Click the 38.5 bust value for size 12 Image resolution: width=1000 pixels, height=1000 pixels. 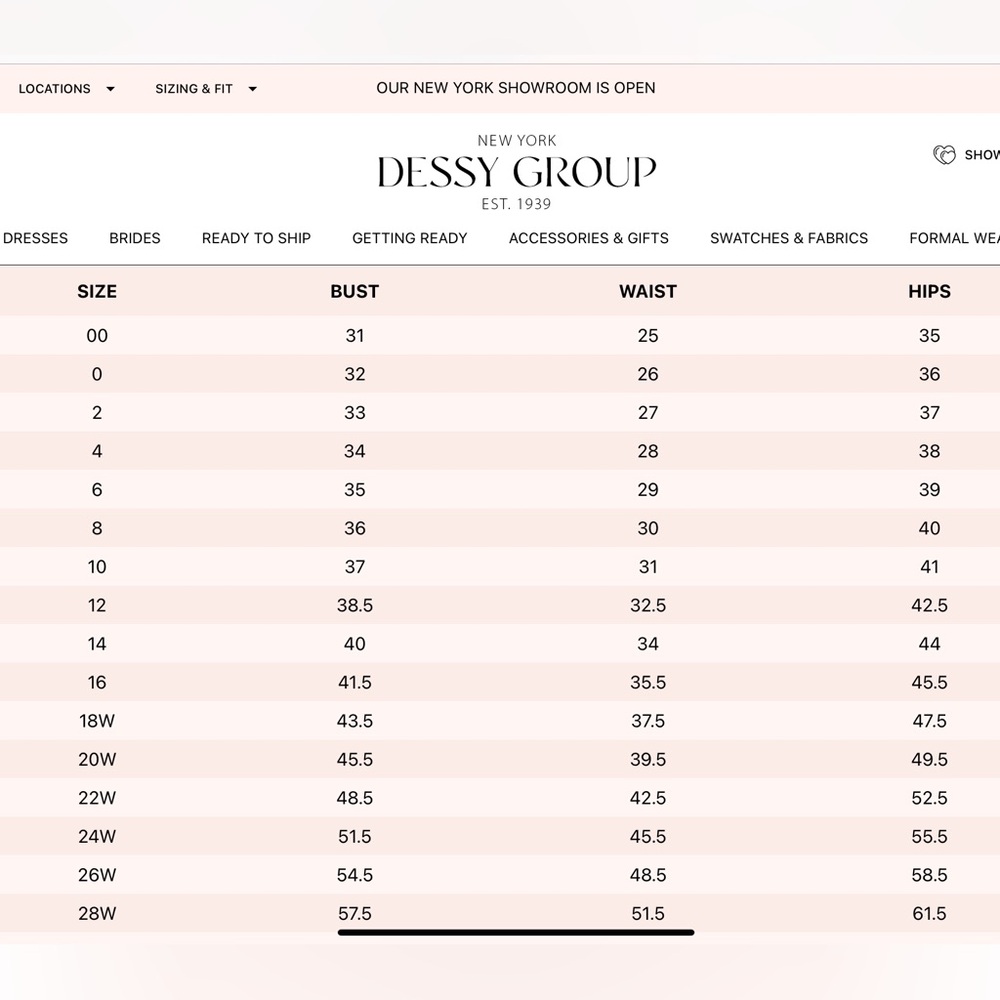355,606
